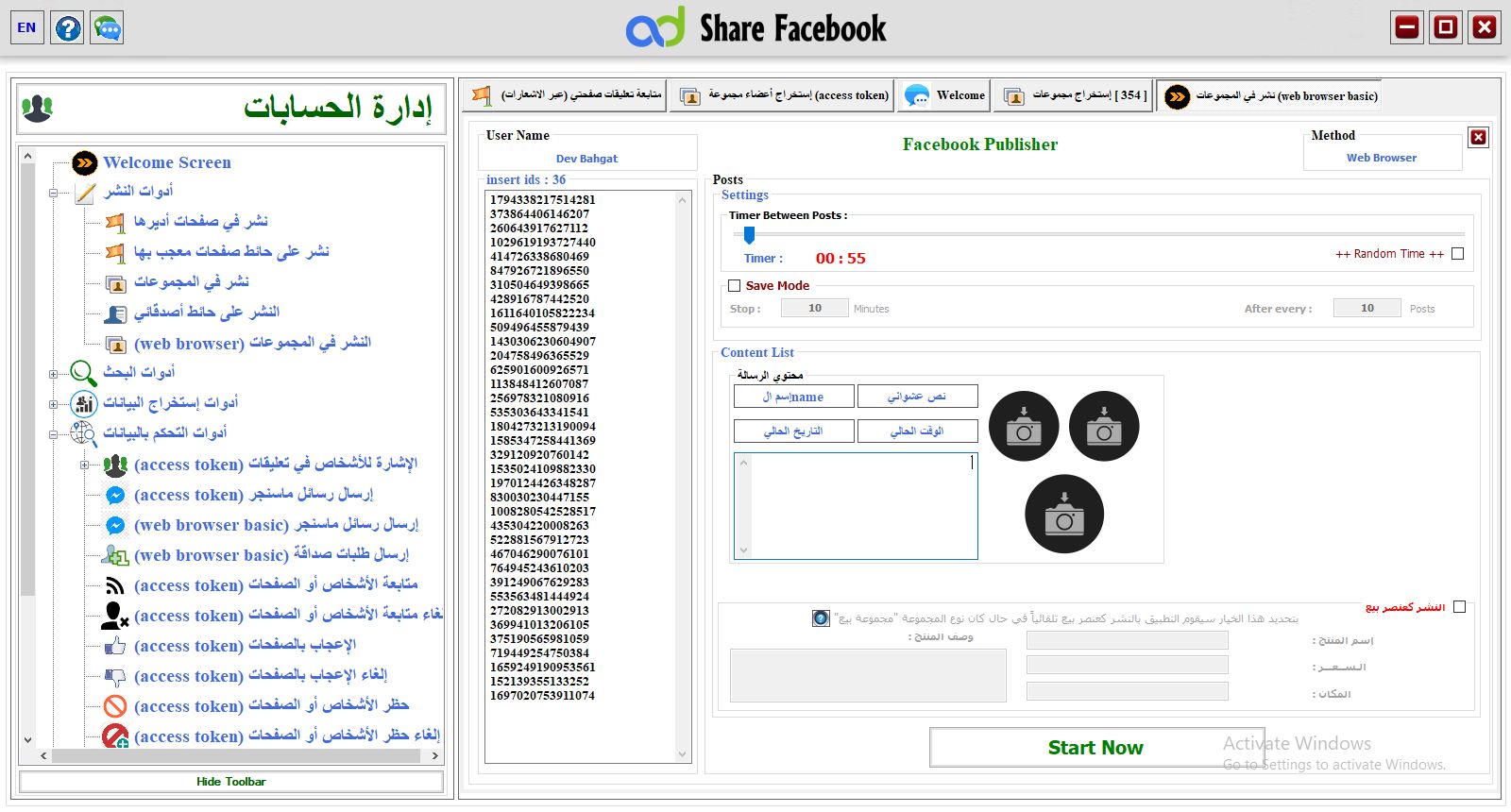Enable the publish as sale item checkbox
The width and height of the screenshot is (1511, 812).
pos(1459,607)
